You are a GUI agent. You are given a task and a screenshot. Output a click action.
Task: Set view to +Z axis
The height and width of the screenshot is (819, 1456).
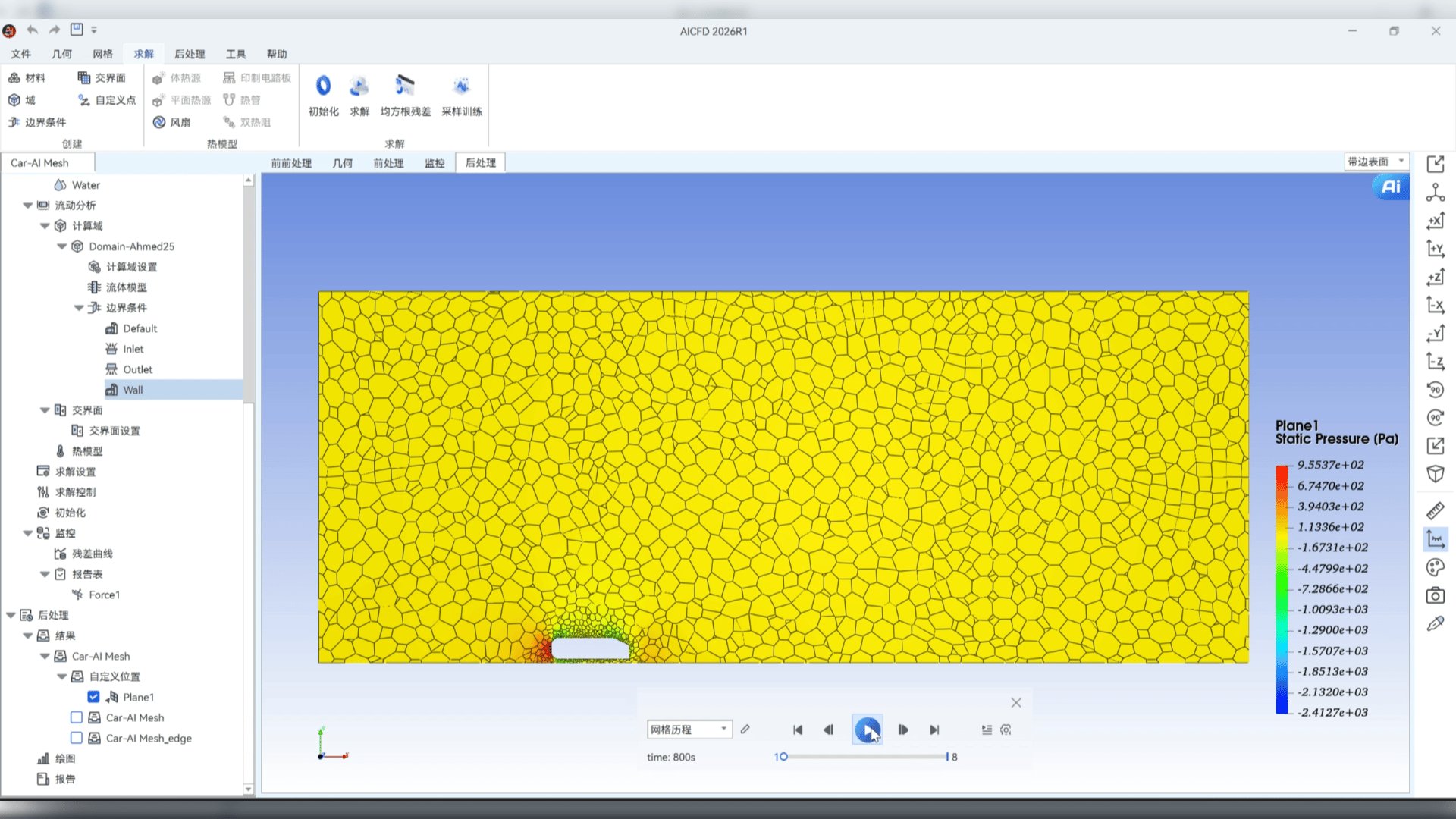click(x=1436, y=277)
